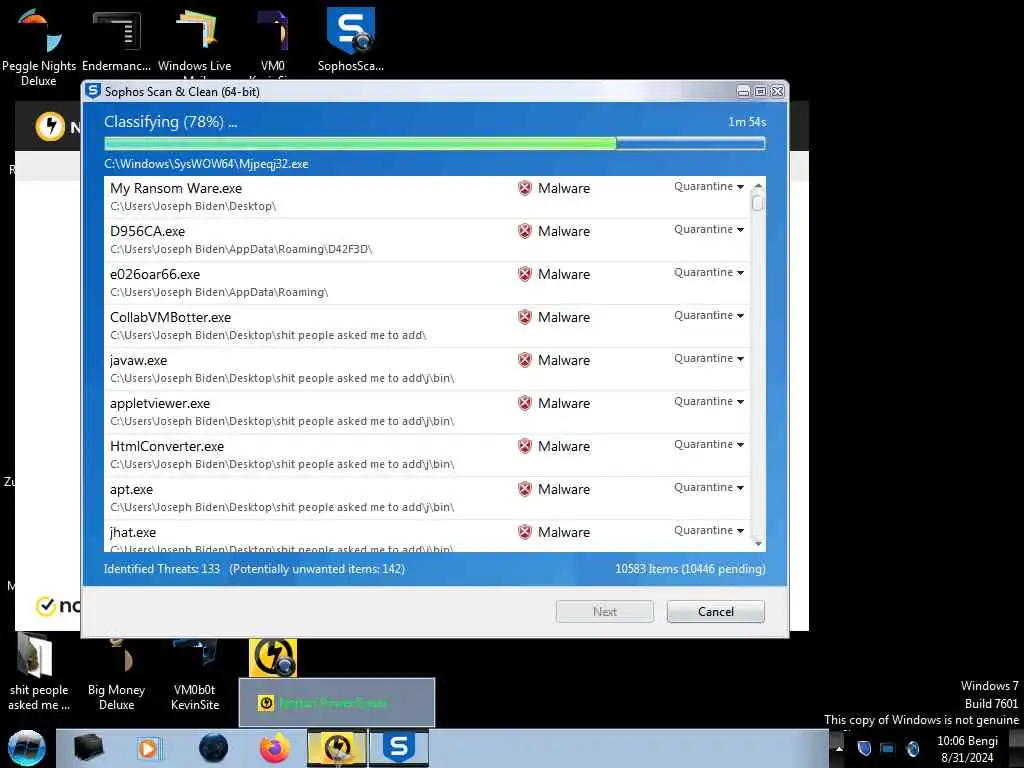The height and width of the screenshot is (768, 1024).
Task: Click Sophos shield icon in title bar
Action: coord(93,91)
